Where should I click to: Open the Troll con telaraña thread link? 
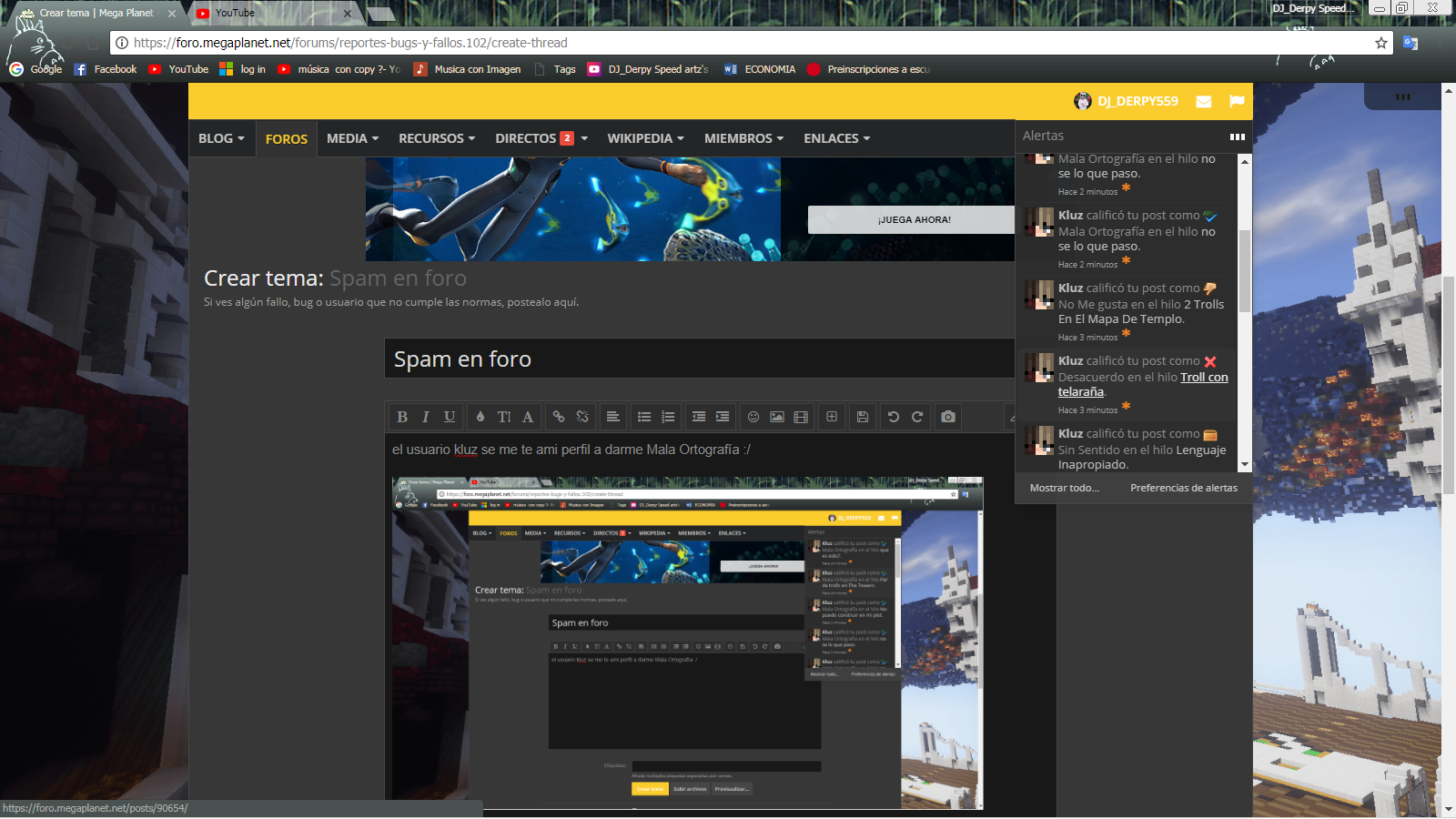(x=1143, y=384)
